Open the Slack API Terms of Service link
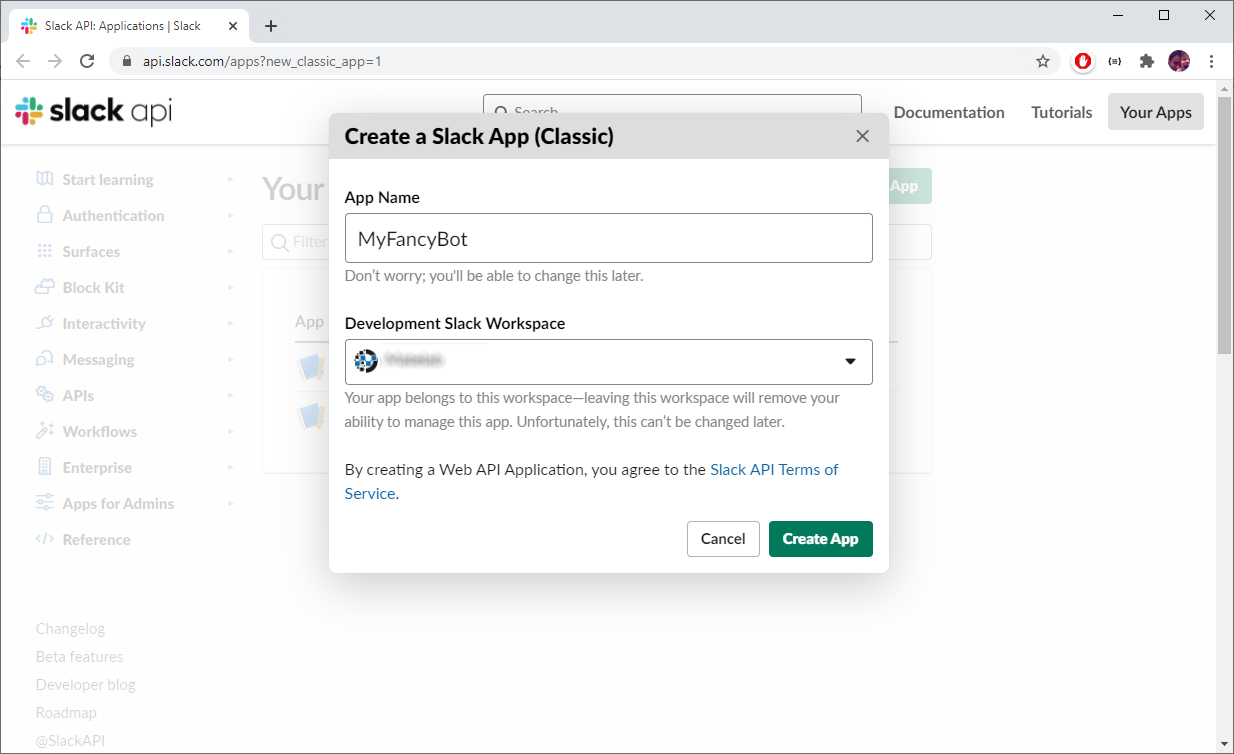 click(773, 470)
